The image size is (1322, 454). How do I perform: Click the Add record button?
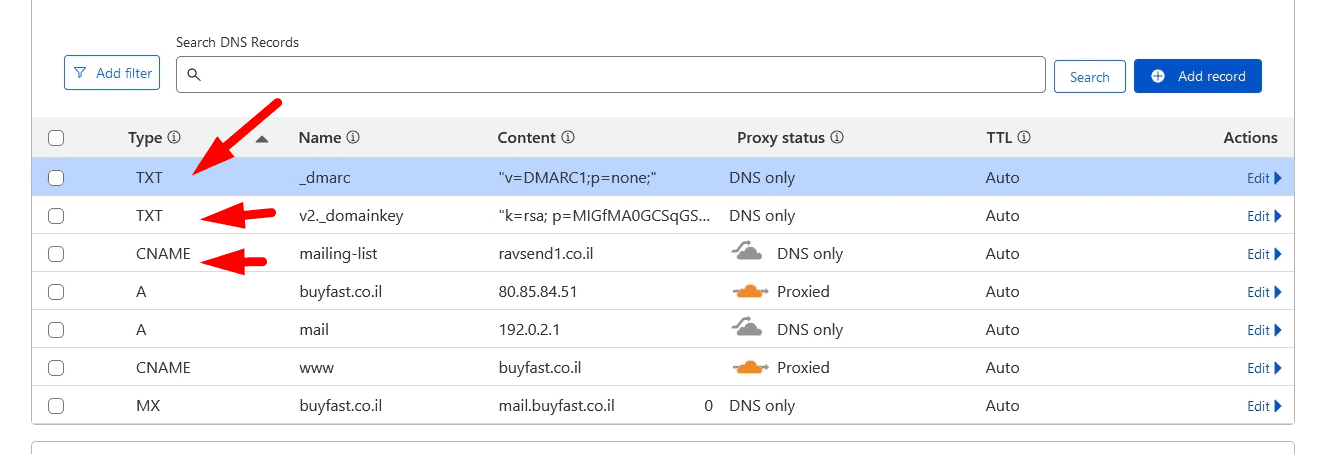point(1198,76)
